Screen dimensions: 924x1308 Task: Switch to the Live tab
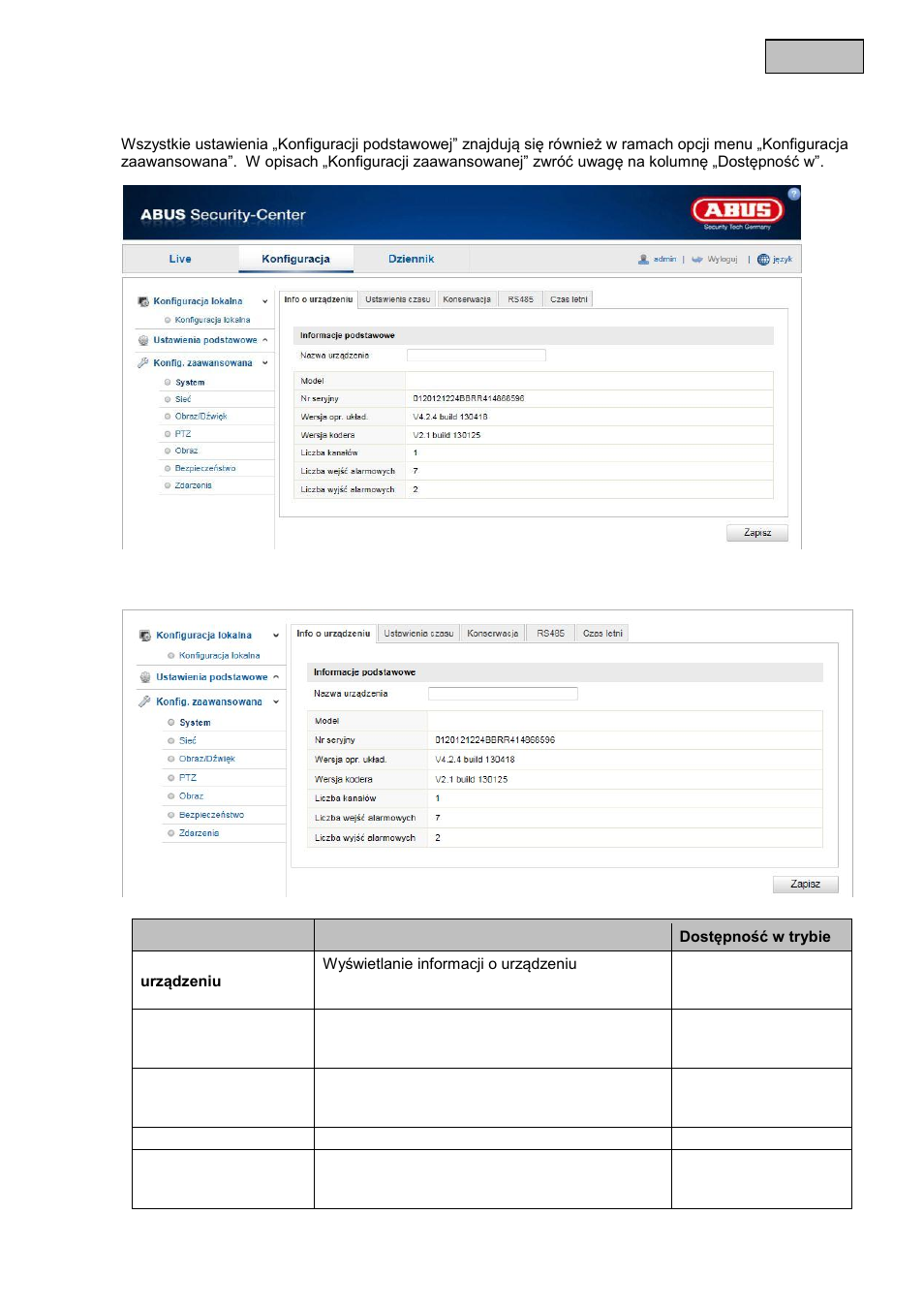pyautogui.click(x=180, y=259)
